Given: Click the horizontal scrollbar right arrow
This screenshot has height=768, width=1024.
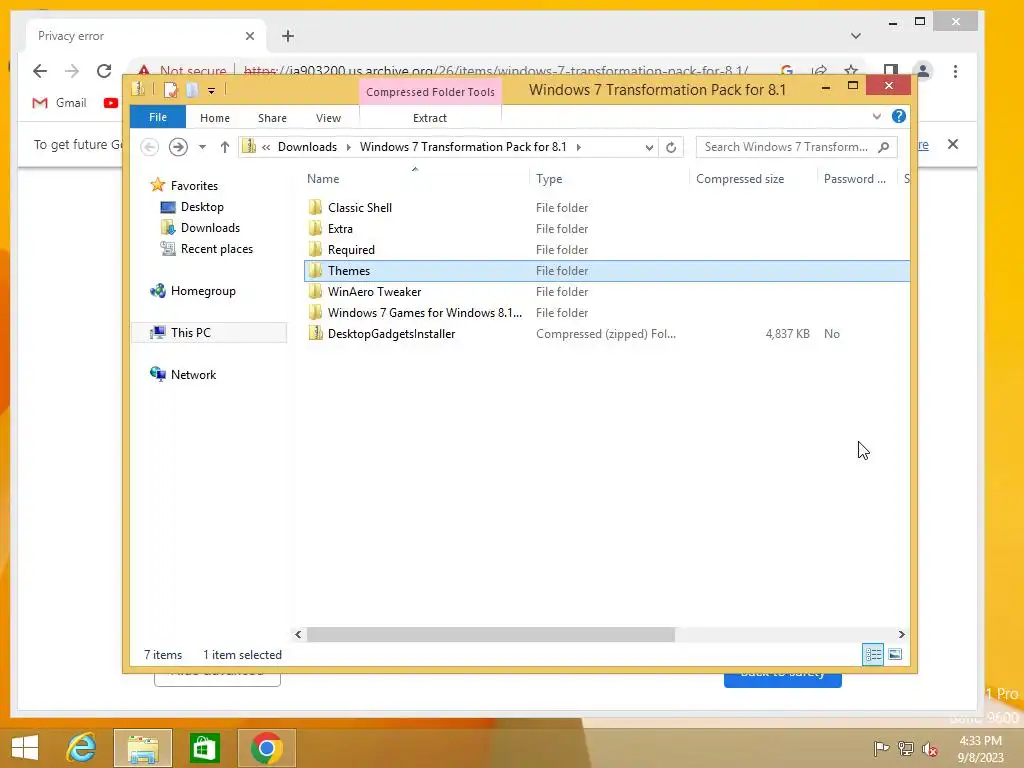Looking at the screenshot, I should 901,634.
